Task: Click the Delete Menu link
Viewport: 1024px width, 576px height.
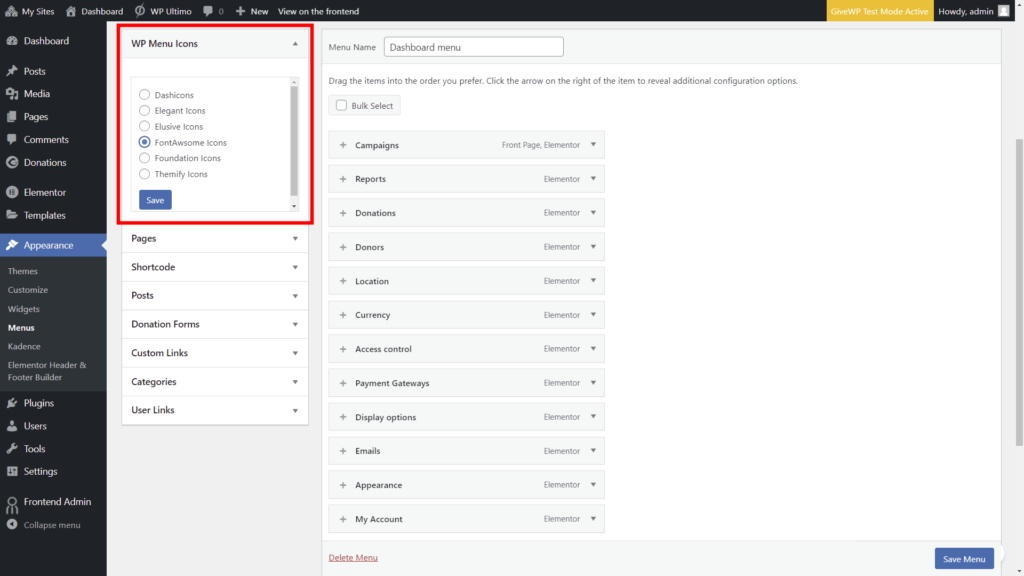Action: tap(353, 556)
